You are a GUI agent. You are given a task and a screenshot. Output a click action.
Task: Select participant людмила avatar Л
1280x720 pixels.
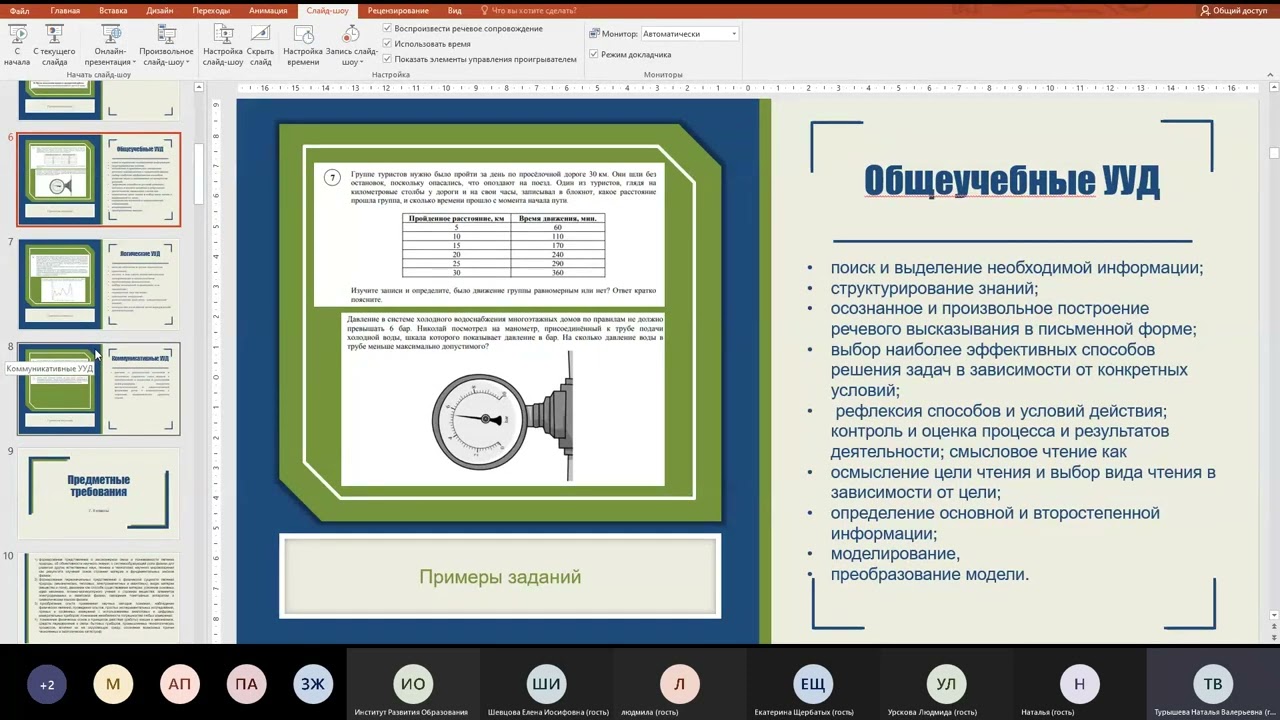pyautogui.click(x=679, y=684)
